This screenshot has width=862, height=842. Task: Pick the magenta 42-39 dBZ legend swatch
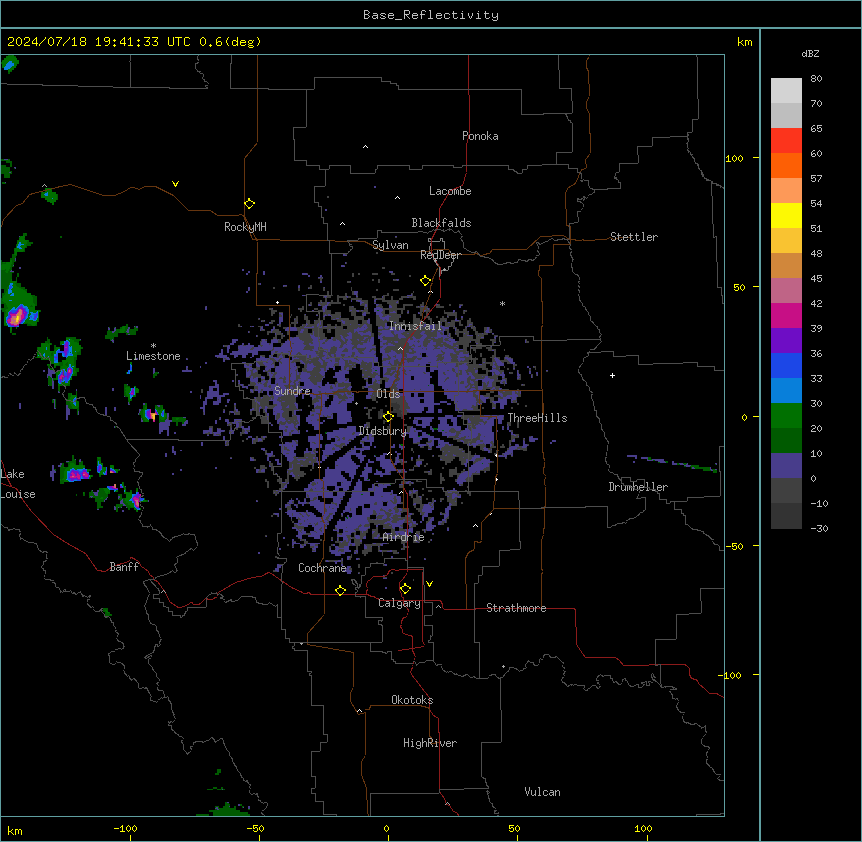click(x=786, y=315)
